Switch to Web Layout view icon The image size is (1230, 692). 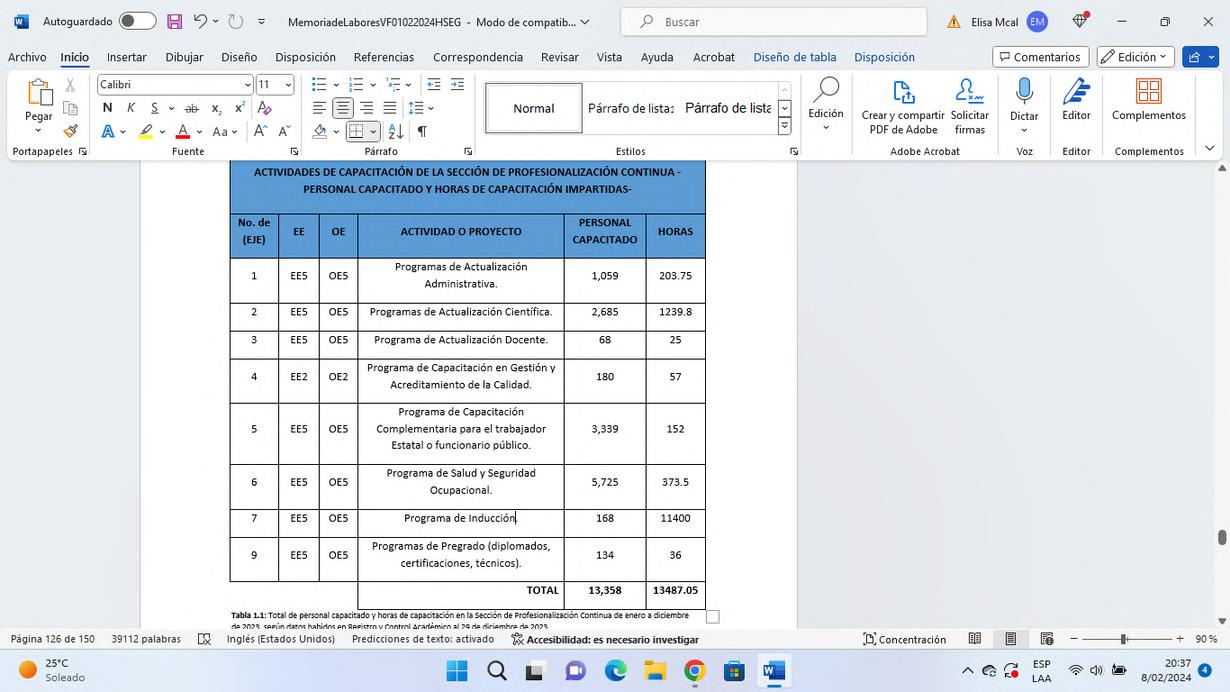pyautogui.click(x=1047, y=639)
